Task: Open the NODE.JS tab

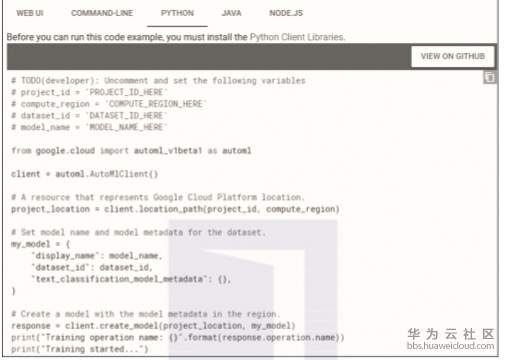Action: click(x=286, y=13)
